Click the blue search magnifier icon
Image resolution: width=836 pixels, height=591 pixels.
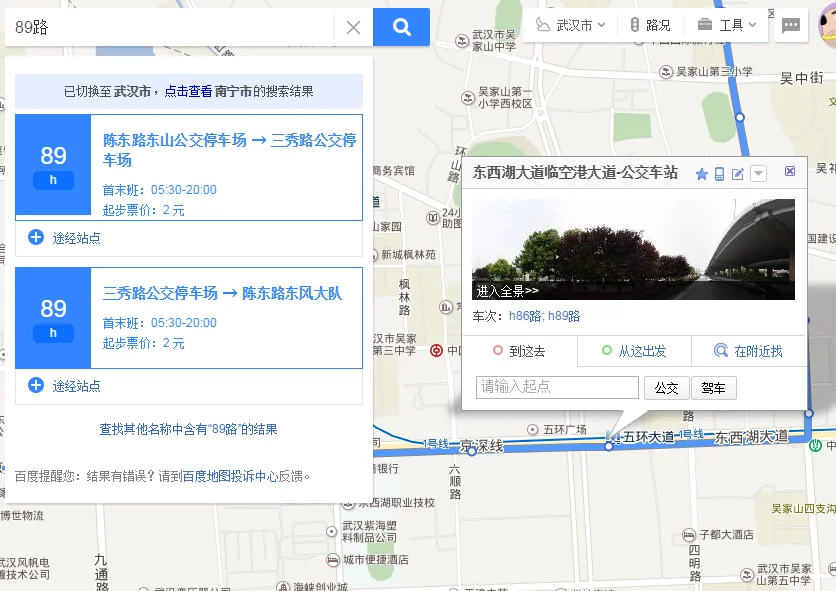(x=401, y=27)
